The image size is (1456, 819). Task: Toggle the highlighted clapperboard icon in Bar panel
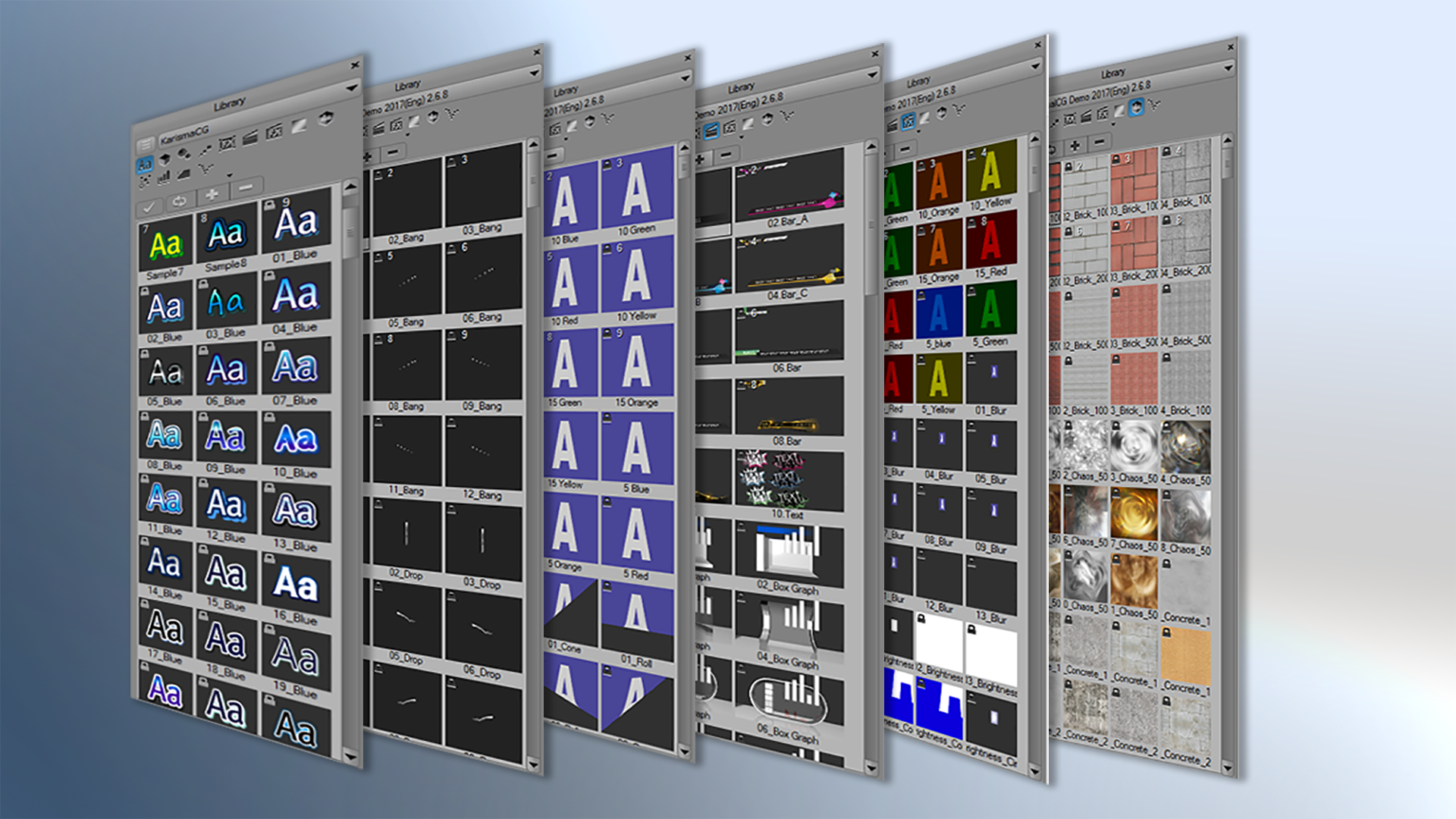coord(711,131)
